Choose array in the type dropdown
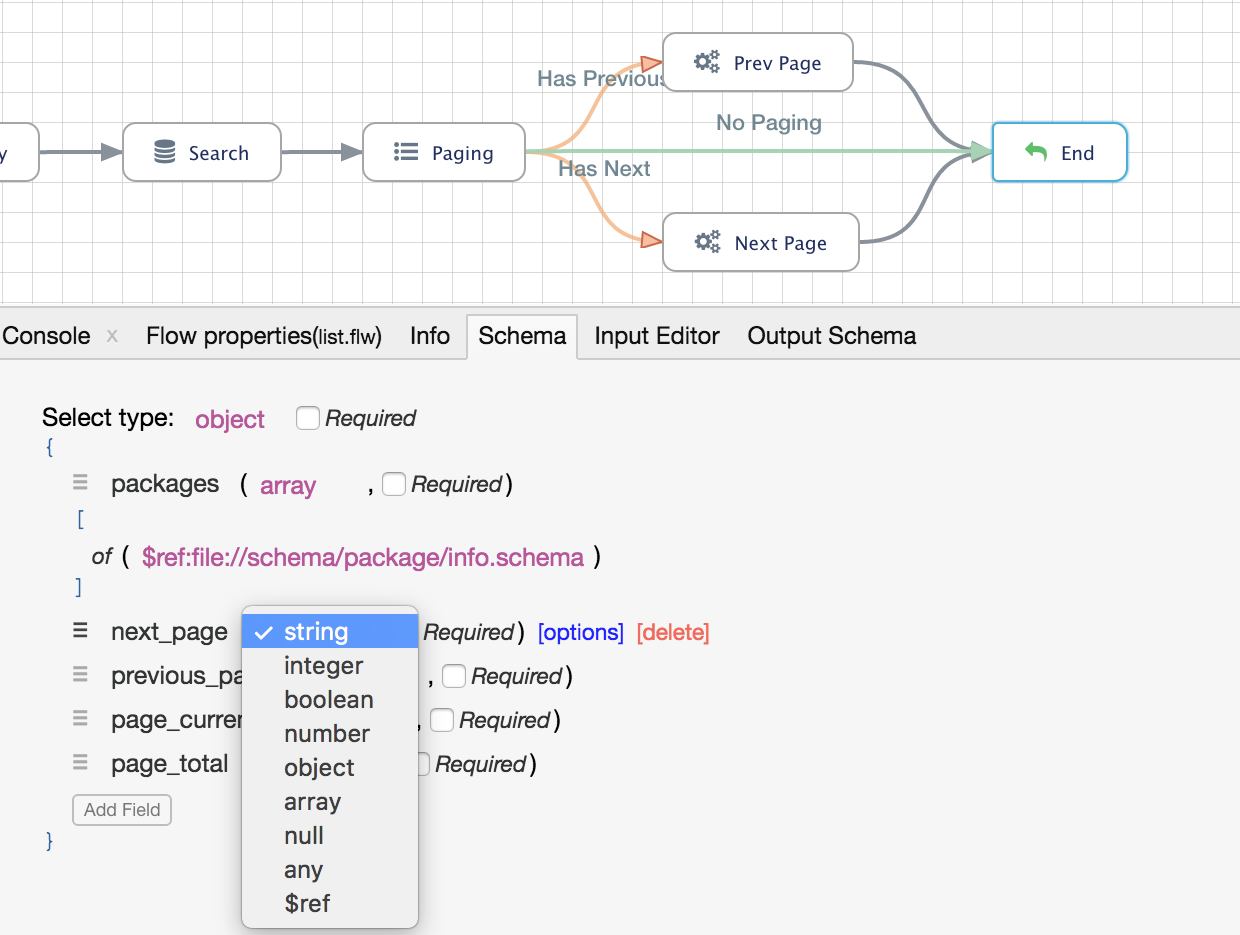 click(330, 802)
